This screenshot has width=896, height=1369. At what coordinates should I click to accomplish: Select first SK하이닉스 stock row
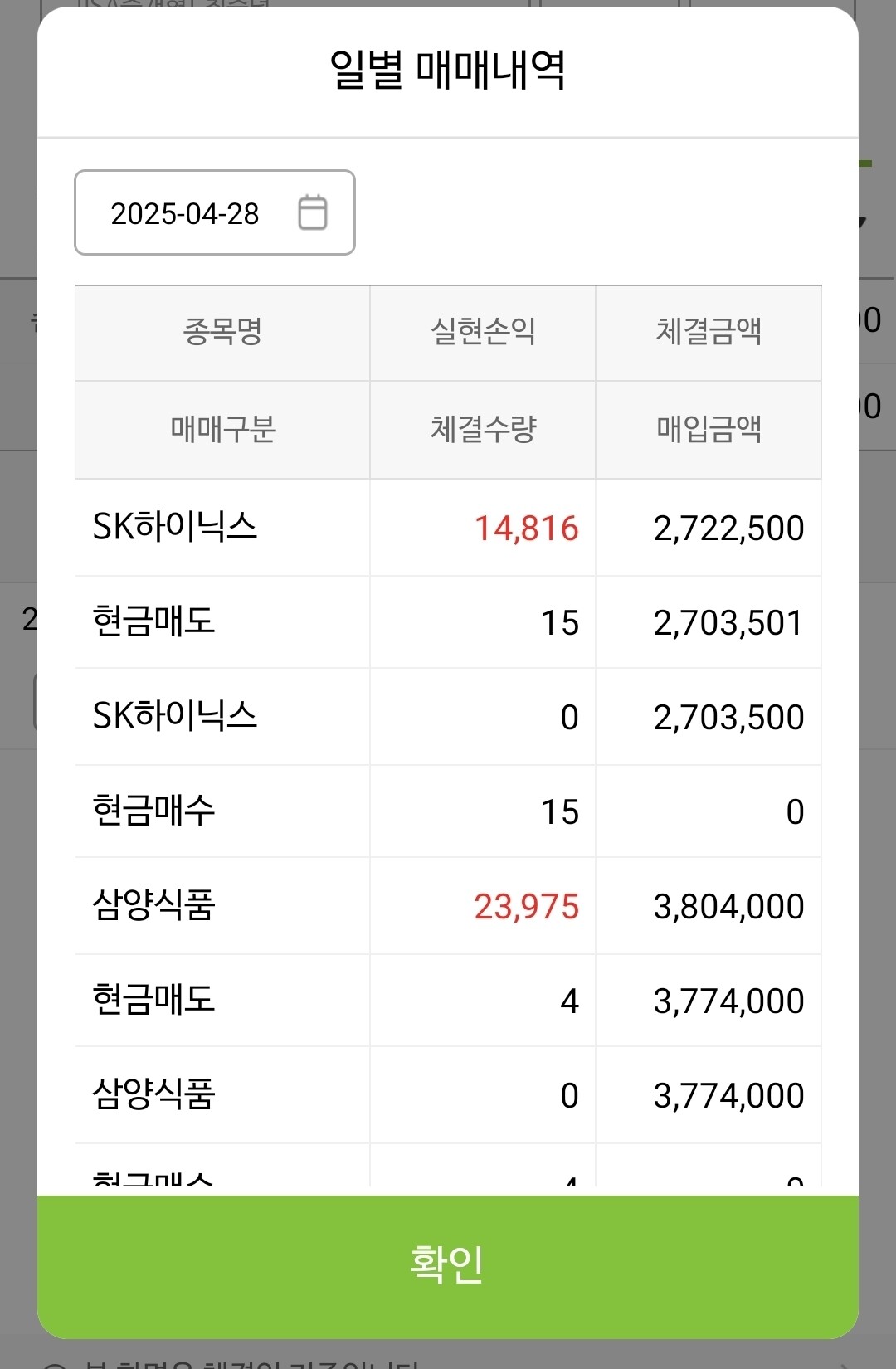tap(175, 528)
